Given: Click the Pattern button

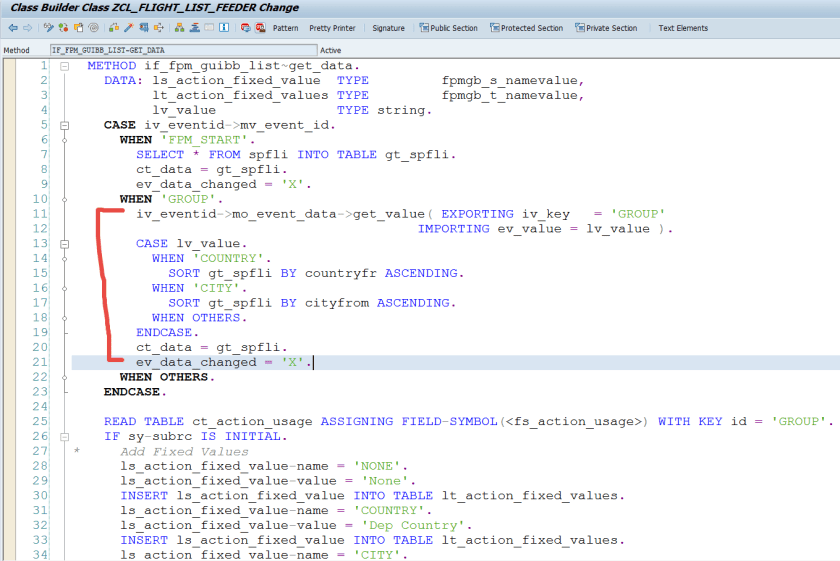Looking at the screenshot, I should click(285, 28).
